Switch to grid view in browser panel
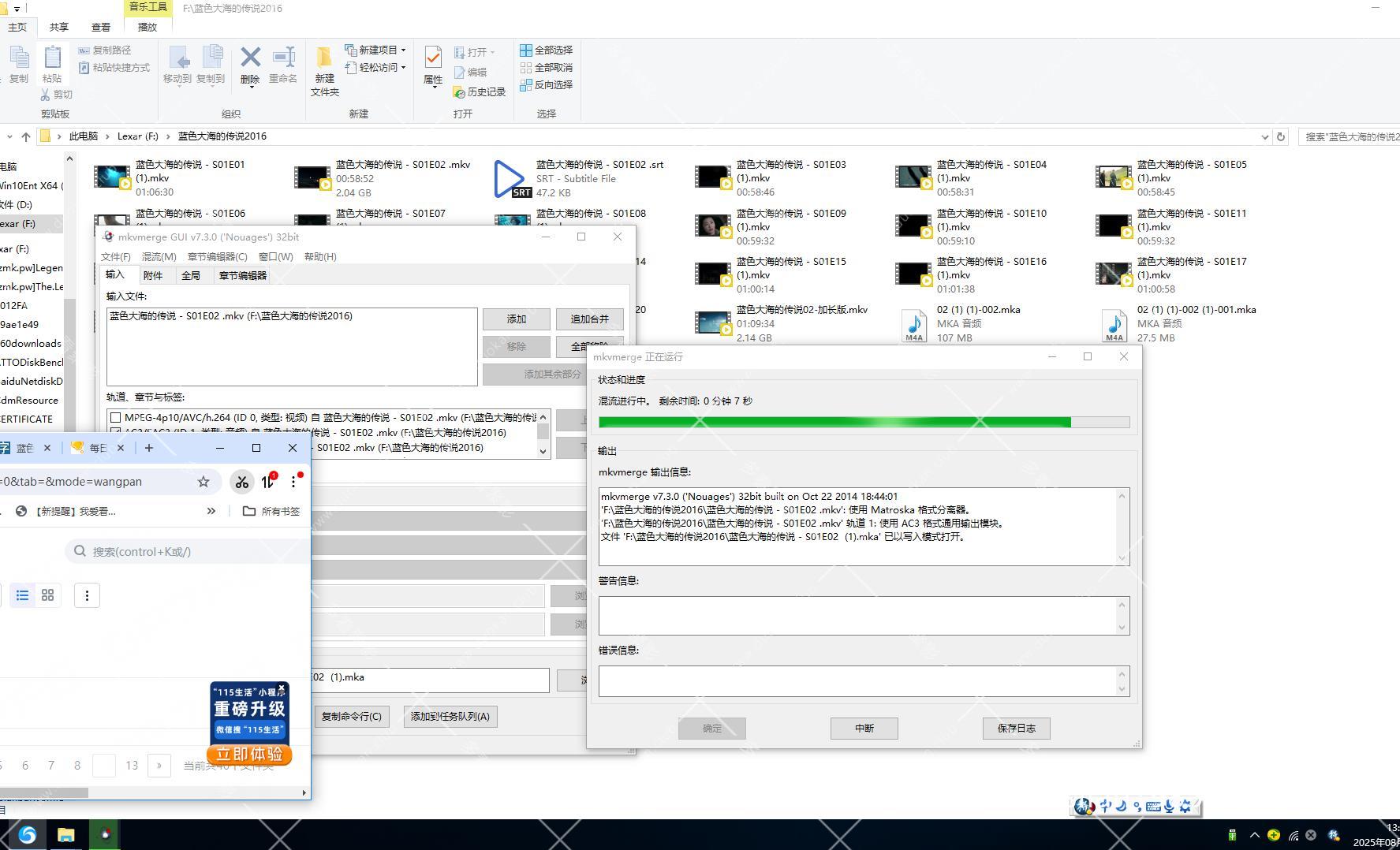The height and width of the screenshot is (850, 1400). (48, 595)
